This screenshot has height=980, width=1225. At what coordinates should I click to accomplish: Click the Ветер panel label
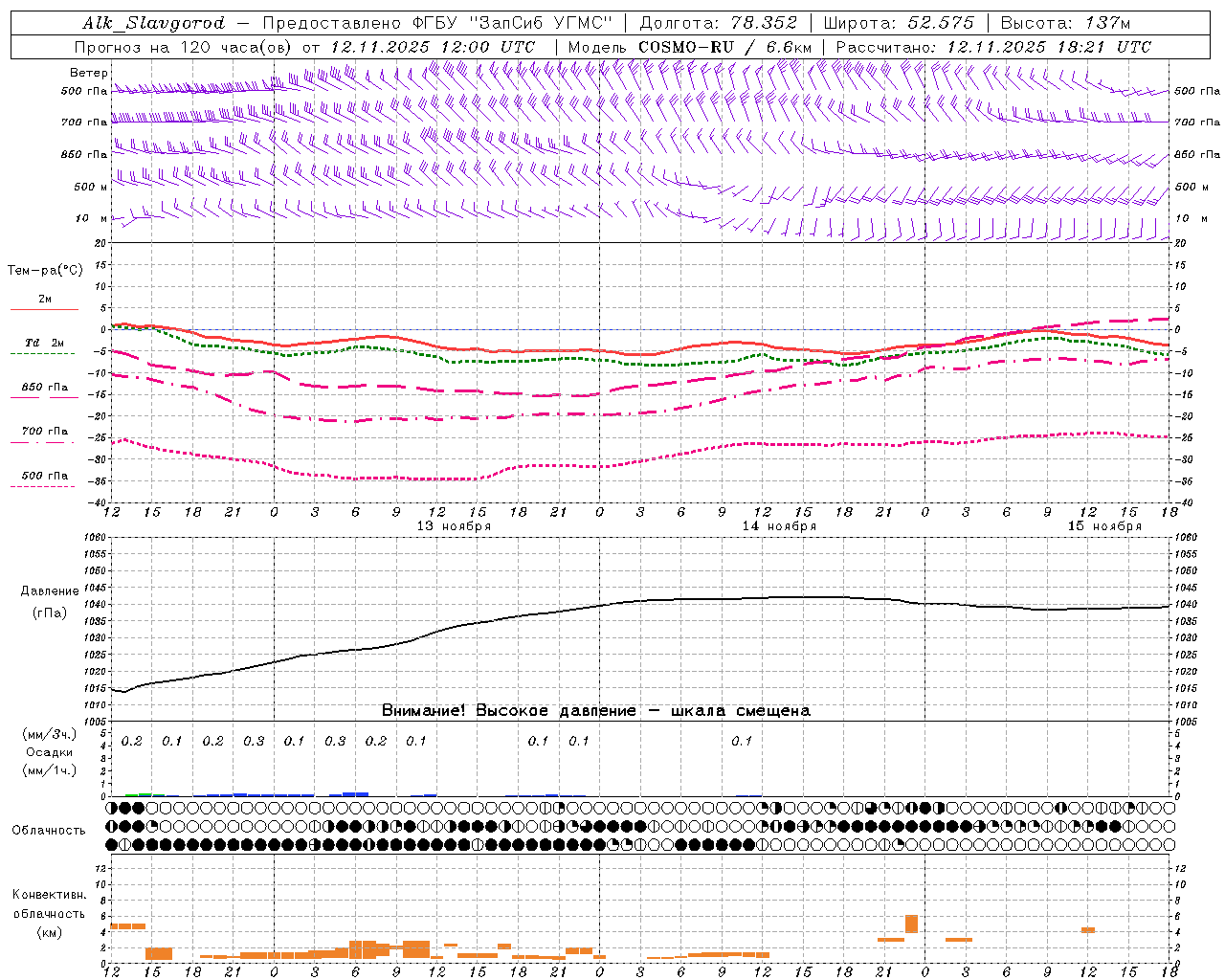pyautogui.click(x=89, y=73)
